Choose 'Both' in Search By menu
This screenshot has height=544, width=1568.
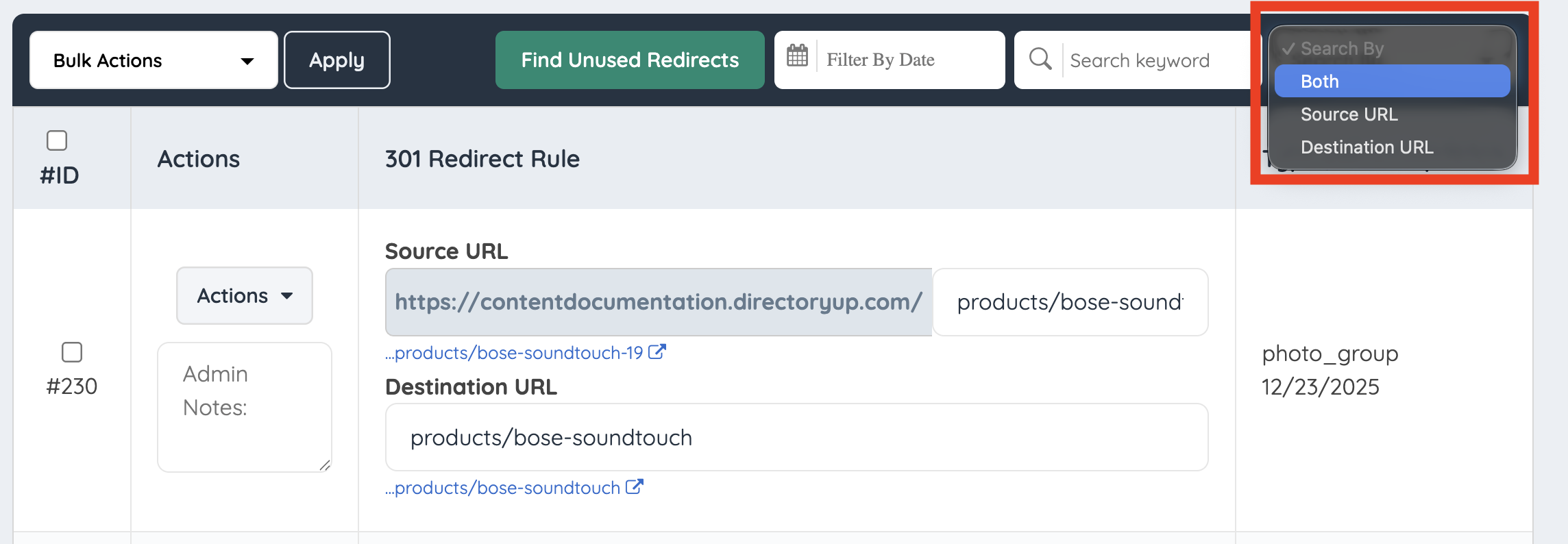pyautogui.click(x=1391, y=82)
